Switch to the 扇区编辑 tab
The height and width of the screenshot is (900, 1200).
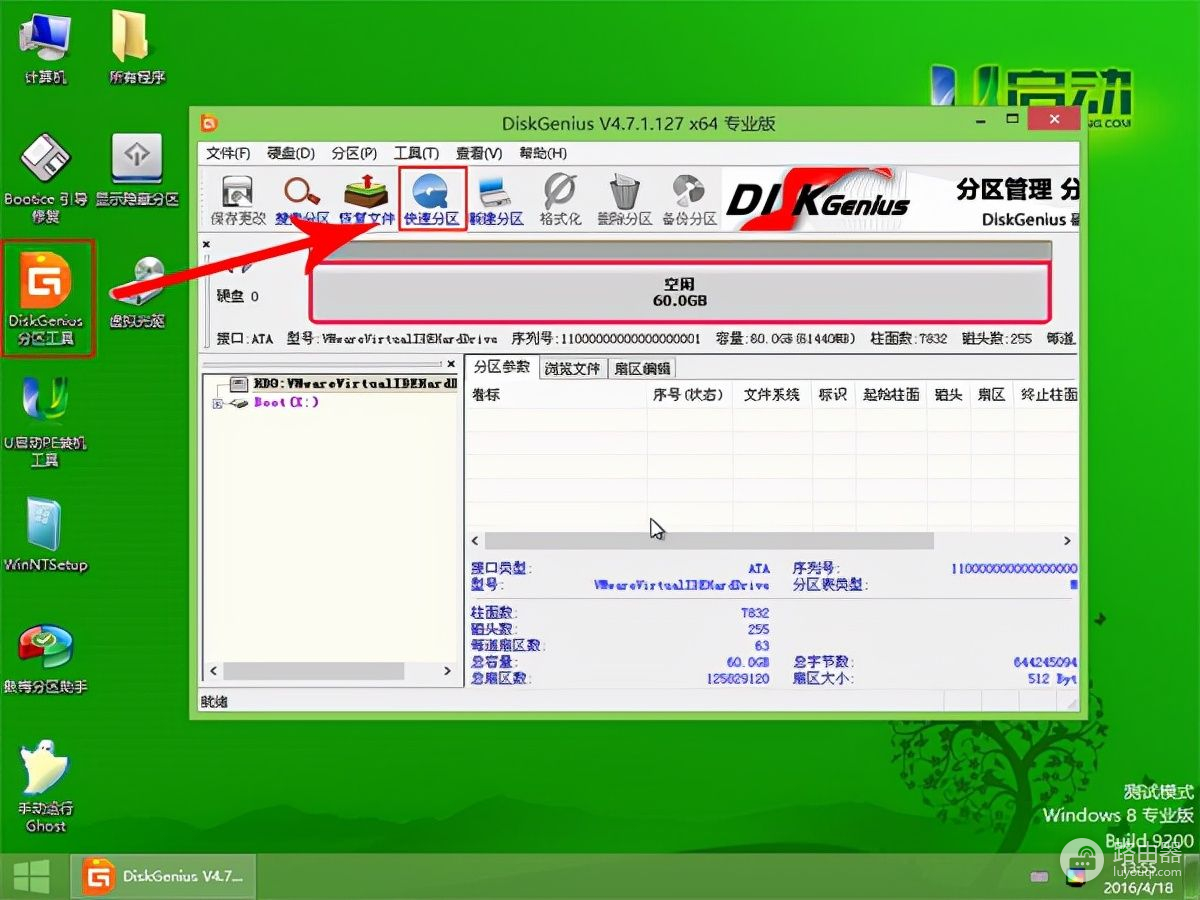(x=643, y=368)
